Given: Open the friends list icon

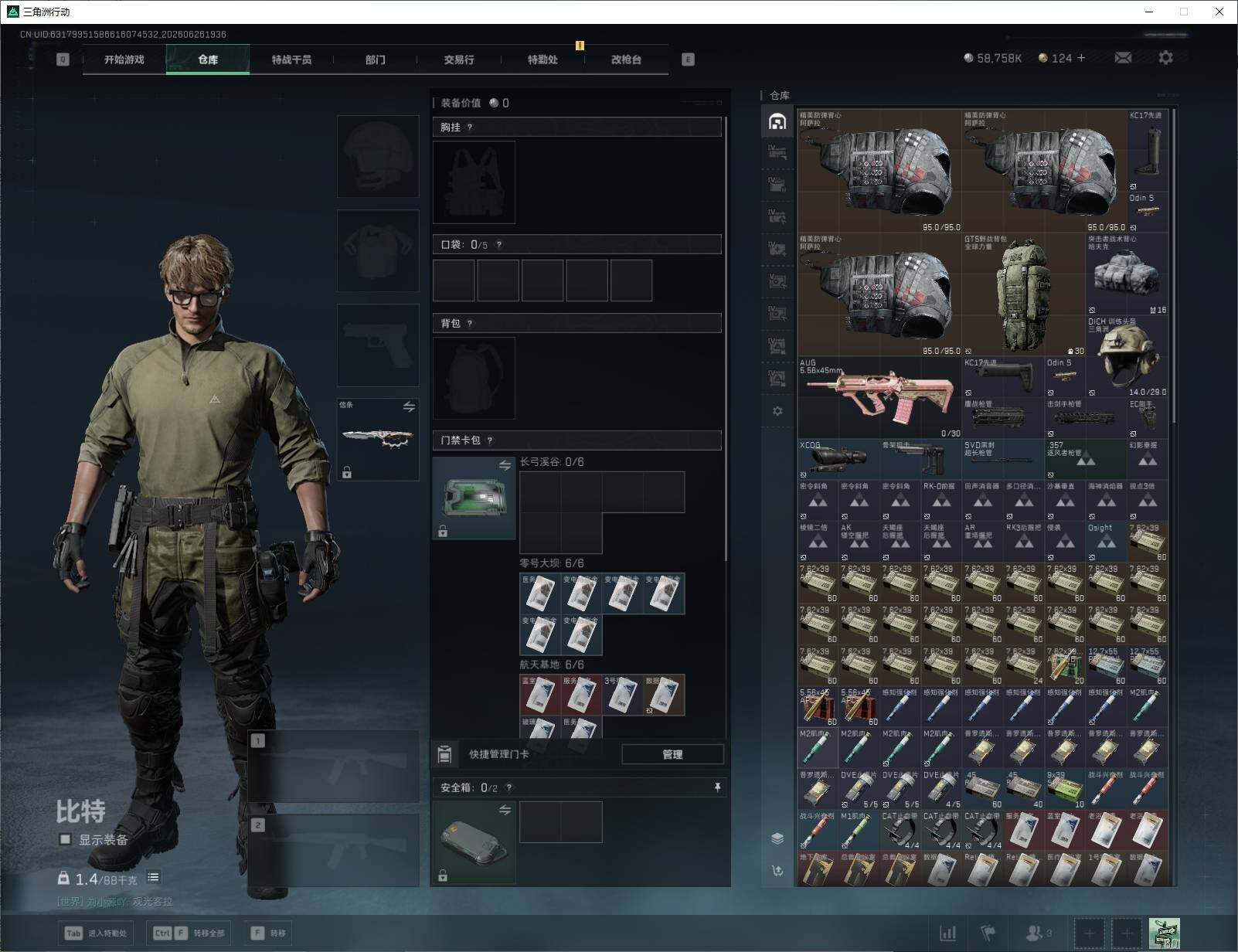Looking at the screenshot, I should (1033, 933).
